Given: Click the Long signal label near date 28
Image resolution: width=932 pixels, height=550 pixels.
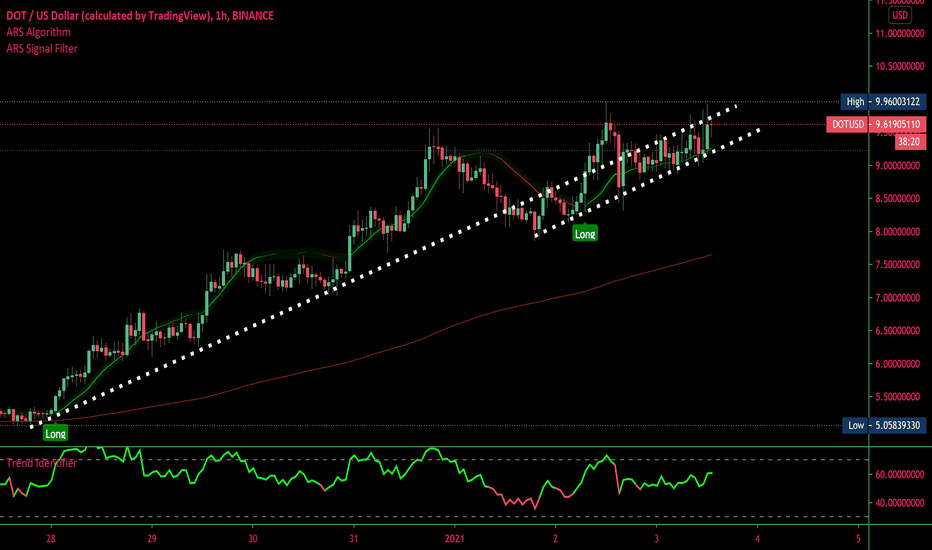Looking at the screenshot, I should point(55,433).
